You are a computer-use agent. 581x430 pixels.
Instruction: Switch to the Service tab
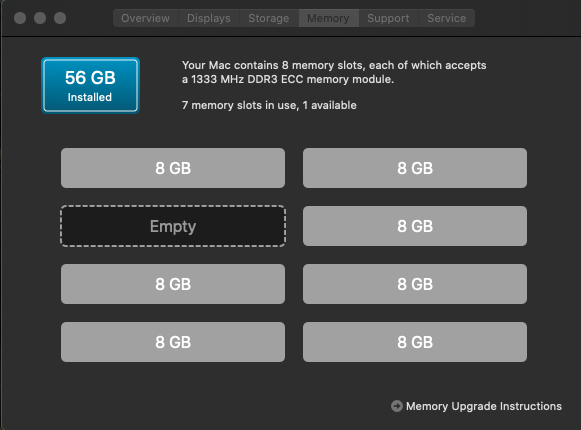coord(446,18)
